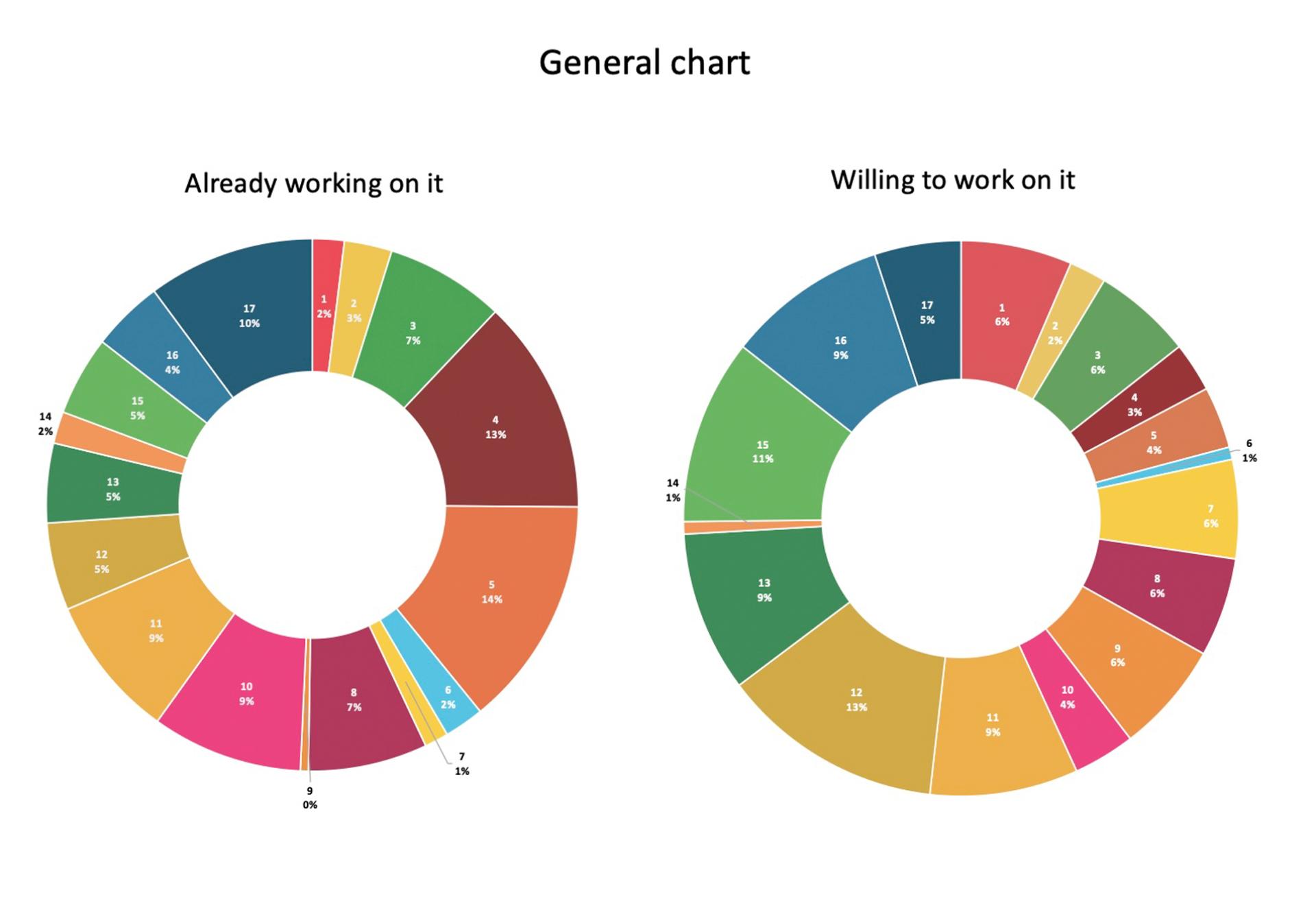Click the outside label "9 0%" below left chart

[310, 798]
